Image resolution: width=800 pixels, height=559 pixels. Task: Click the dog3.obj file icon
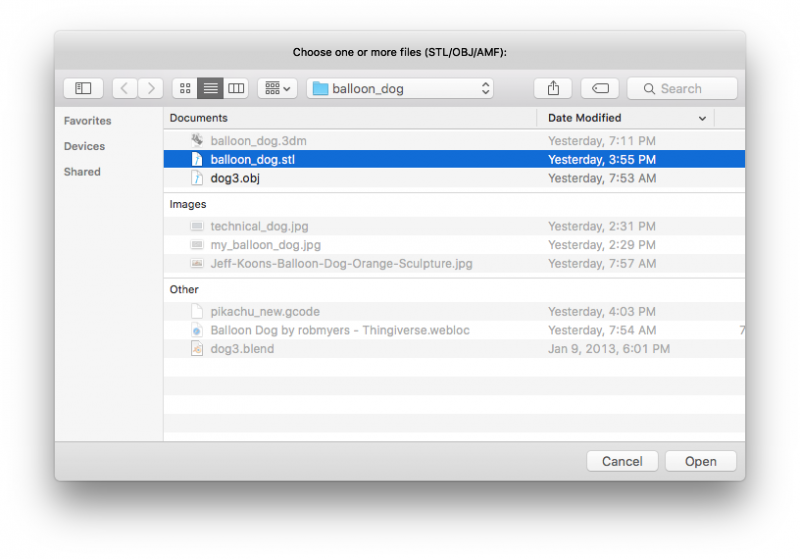tap(198, 178)
